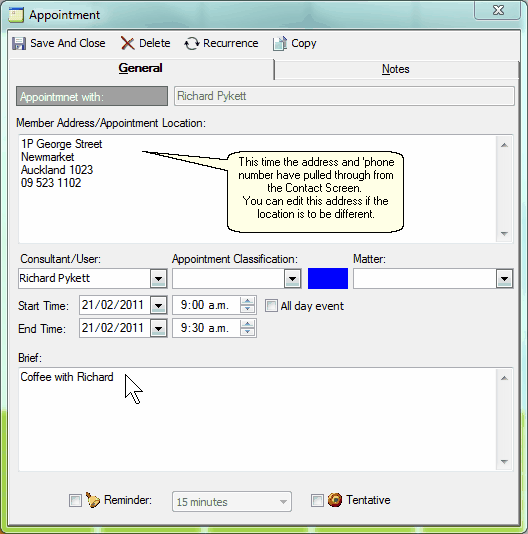The image size is (528, 534).
Task: Click the red X Delete icon
Action: [x=127, y=44]
